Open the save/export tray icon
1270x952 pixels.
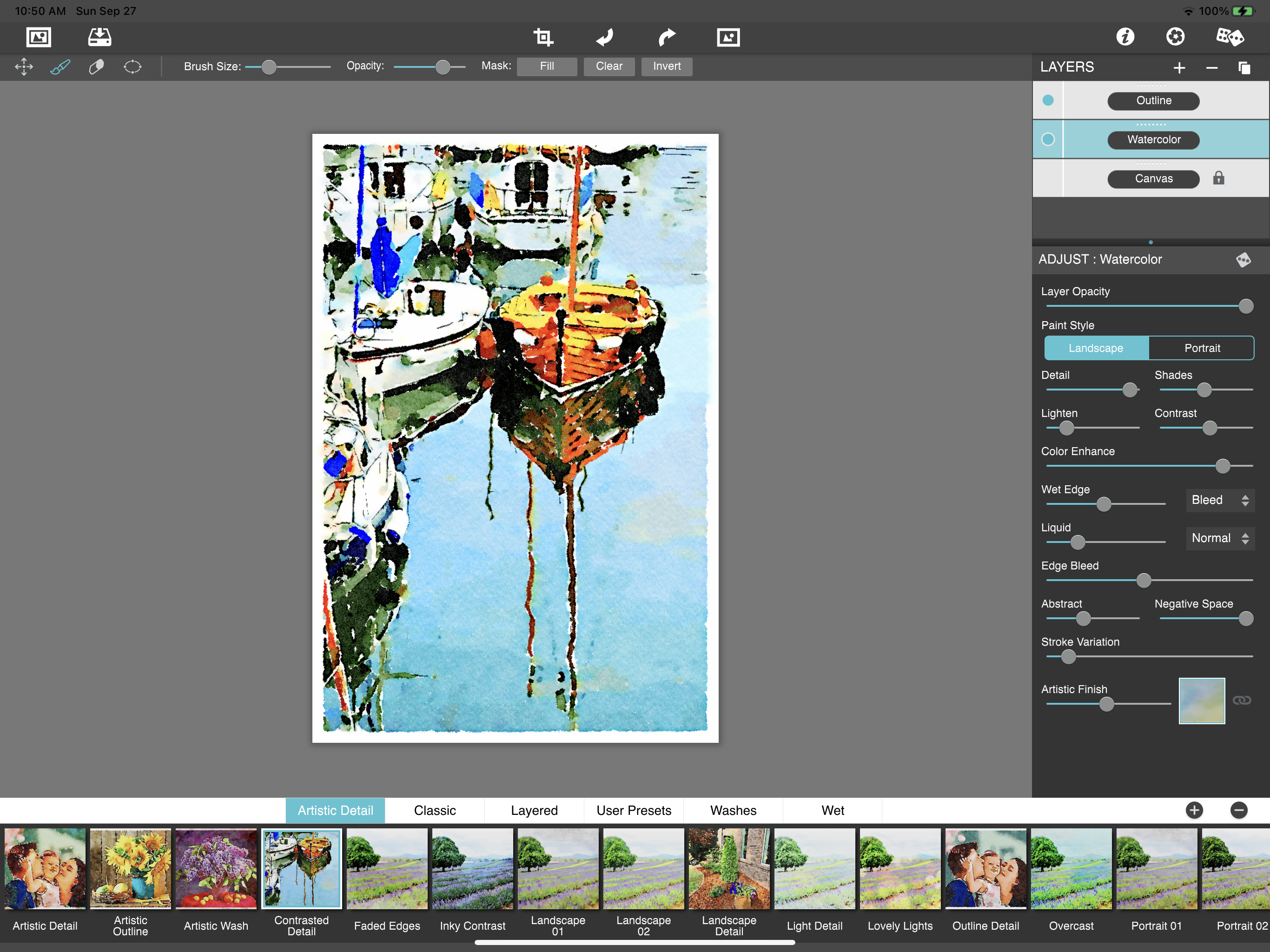tap(99, 37)
